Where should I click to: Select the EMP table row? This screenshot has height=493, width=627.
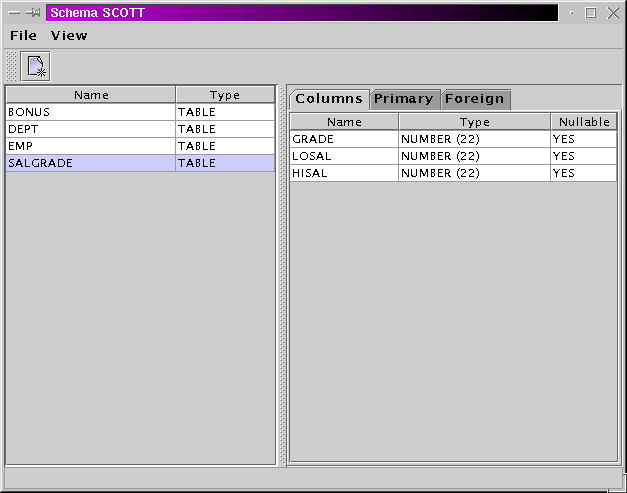90,146
